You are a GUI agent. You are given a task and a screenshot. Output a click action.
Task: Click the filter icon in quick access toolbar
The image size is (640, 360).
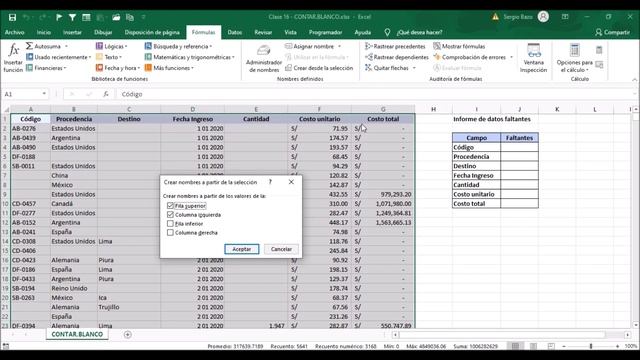click(x=72, y=17)
